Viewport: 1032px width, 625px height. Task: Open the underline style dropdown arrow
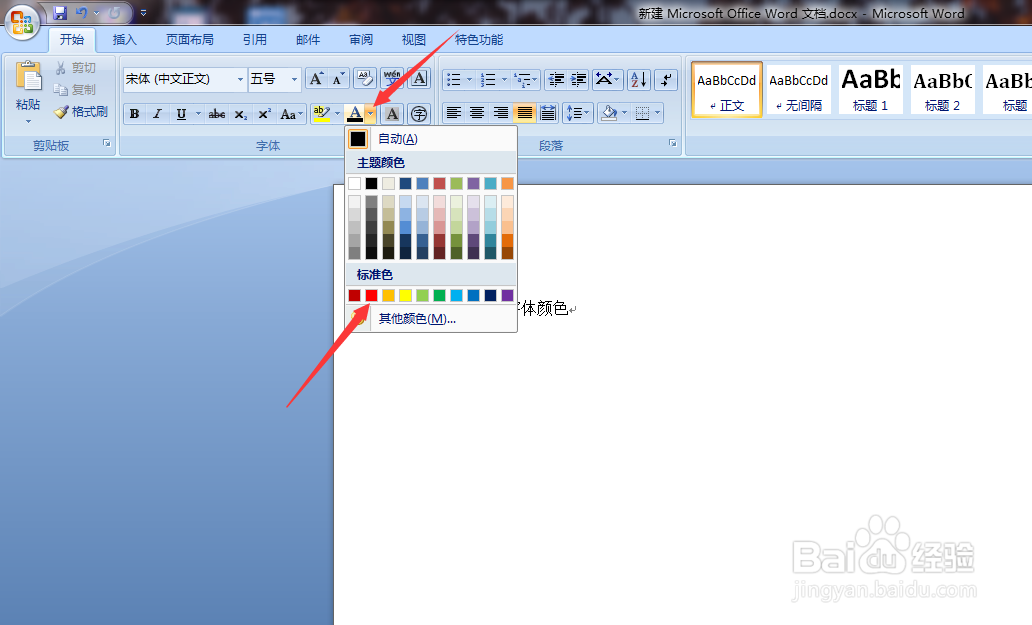coord(198,114)
